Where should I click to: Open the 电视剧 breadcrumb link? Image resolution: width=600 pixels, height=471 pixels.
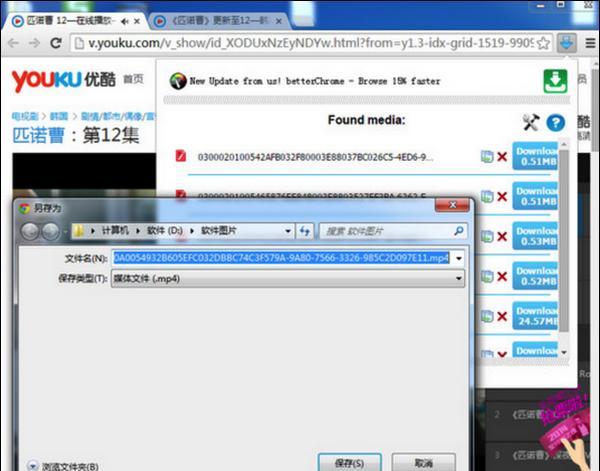tap(25, 116)
